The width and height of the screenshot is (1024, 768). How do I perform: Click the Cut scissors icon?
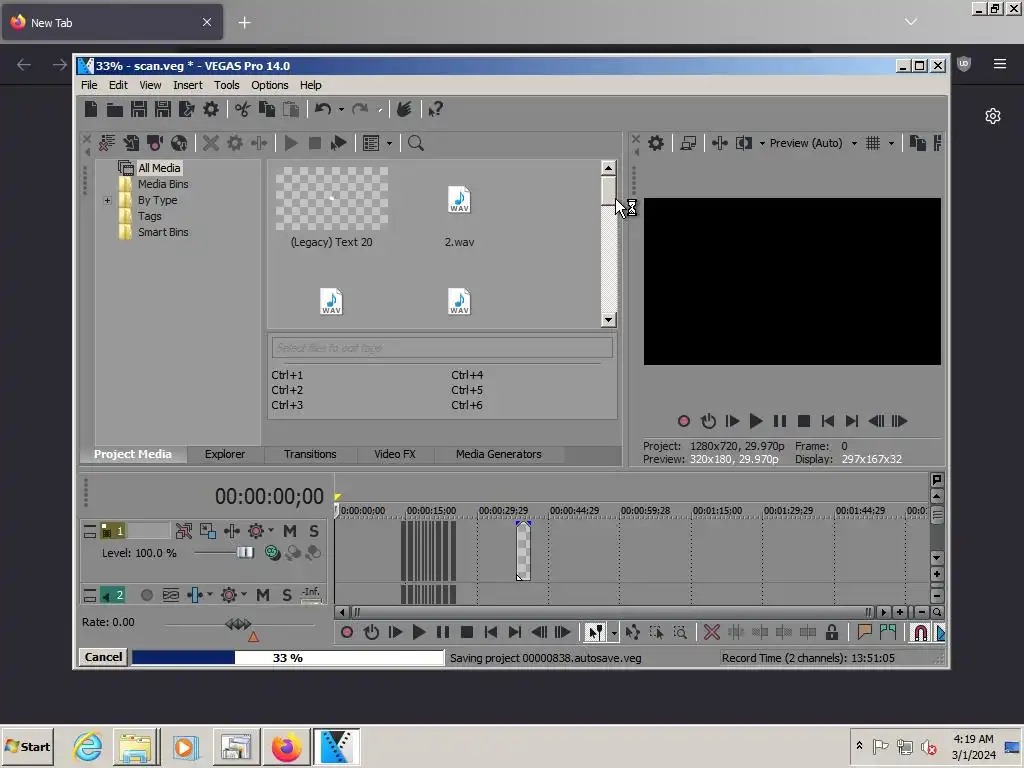coord(242,109)
